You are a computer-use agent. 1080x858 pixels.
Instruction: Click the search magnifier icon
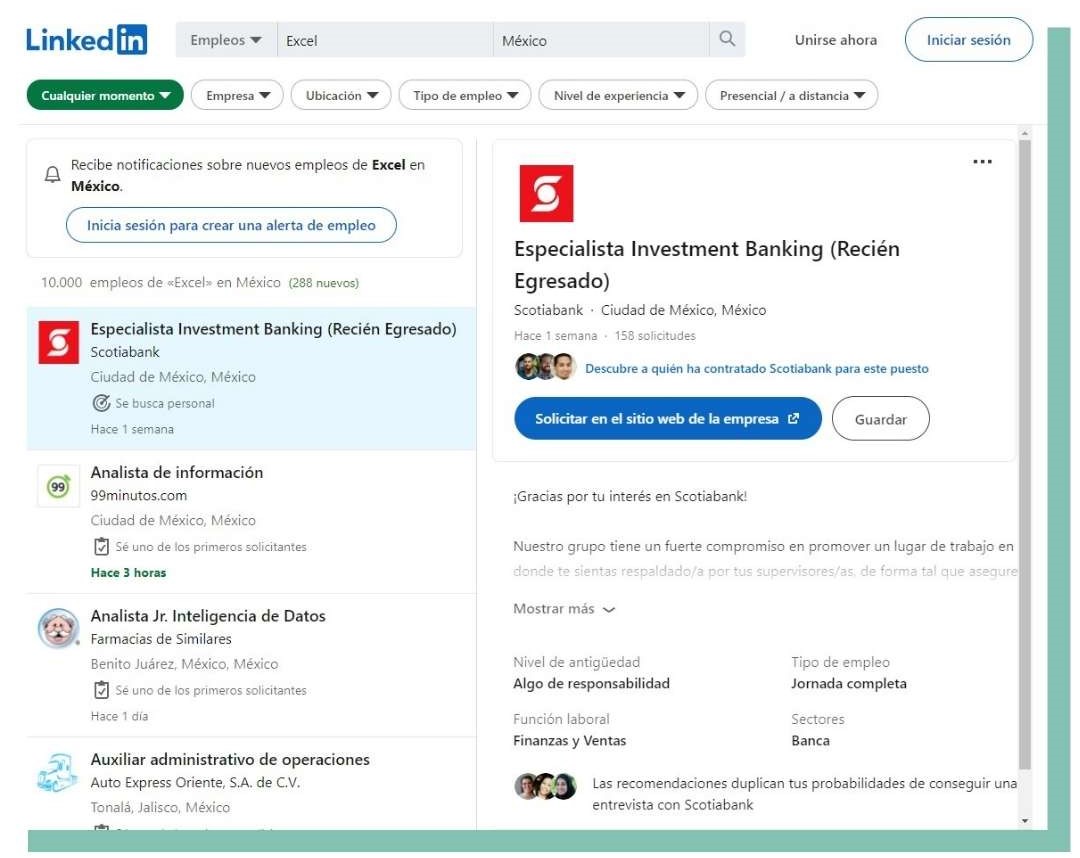coord(727,39)
